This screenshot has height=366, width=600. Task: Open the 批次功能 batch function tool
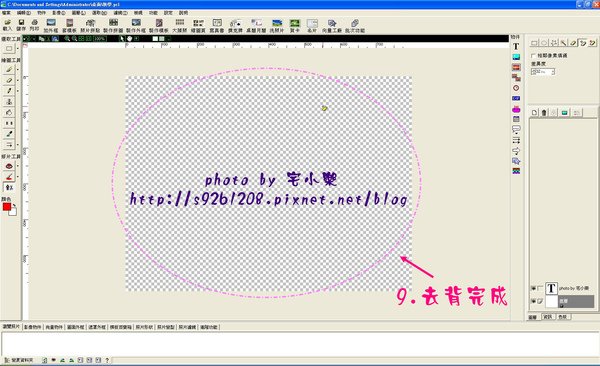point(355,26)
